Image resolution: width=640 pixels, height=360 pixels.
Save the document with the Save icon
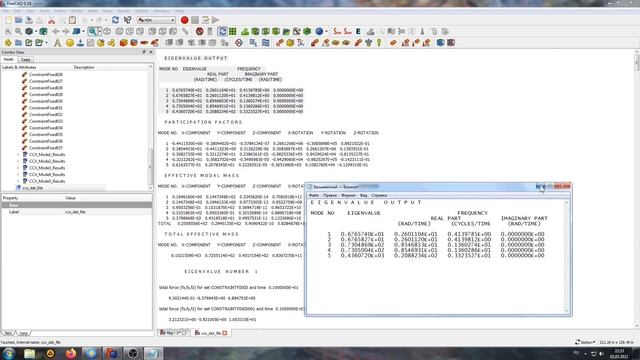tap(29, 20)
